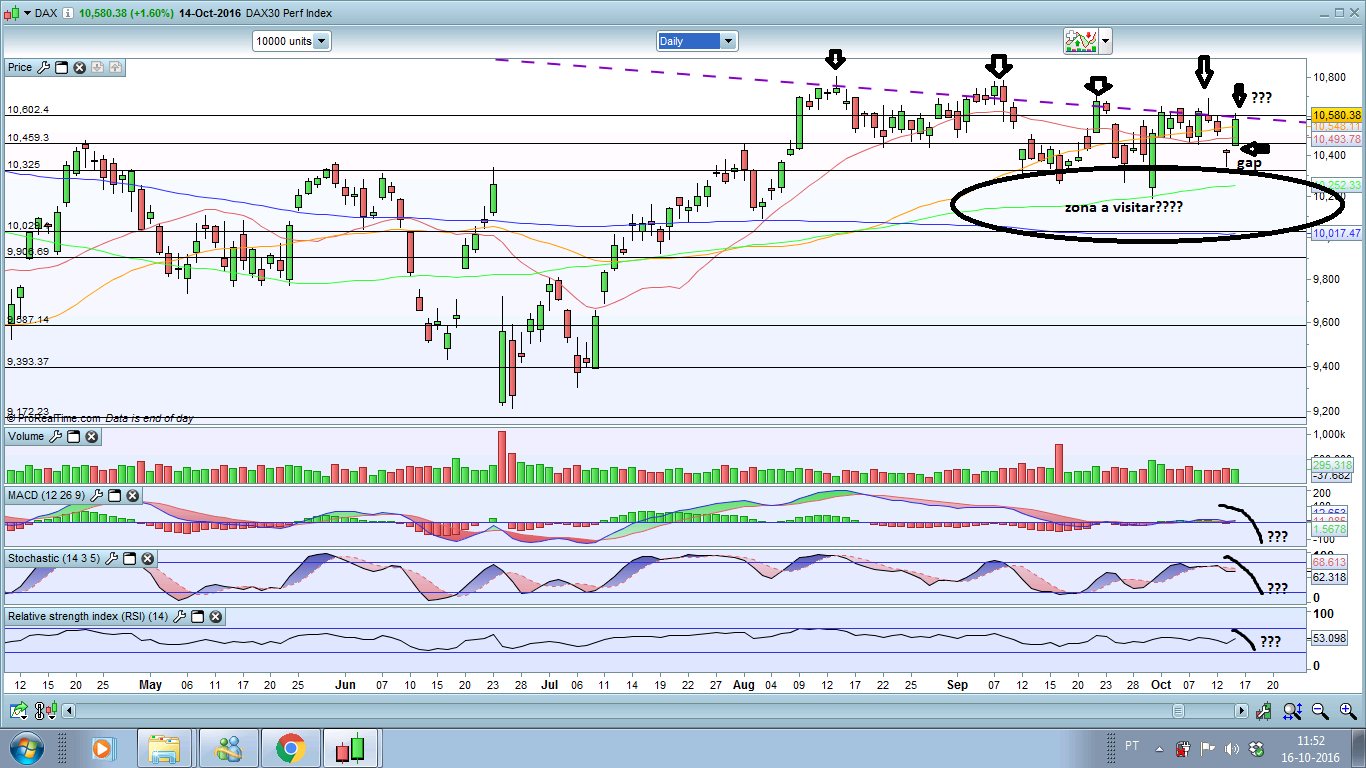Viewport: 1366px width, 768px height.
Task: Open Google Chrome from taskbar
Action: [291, 748]
